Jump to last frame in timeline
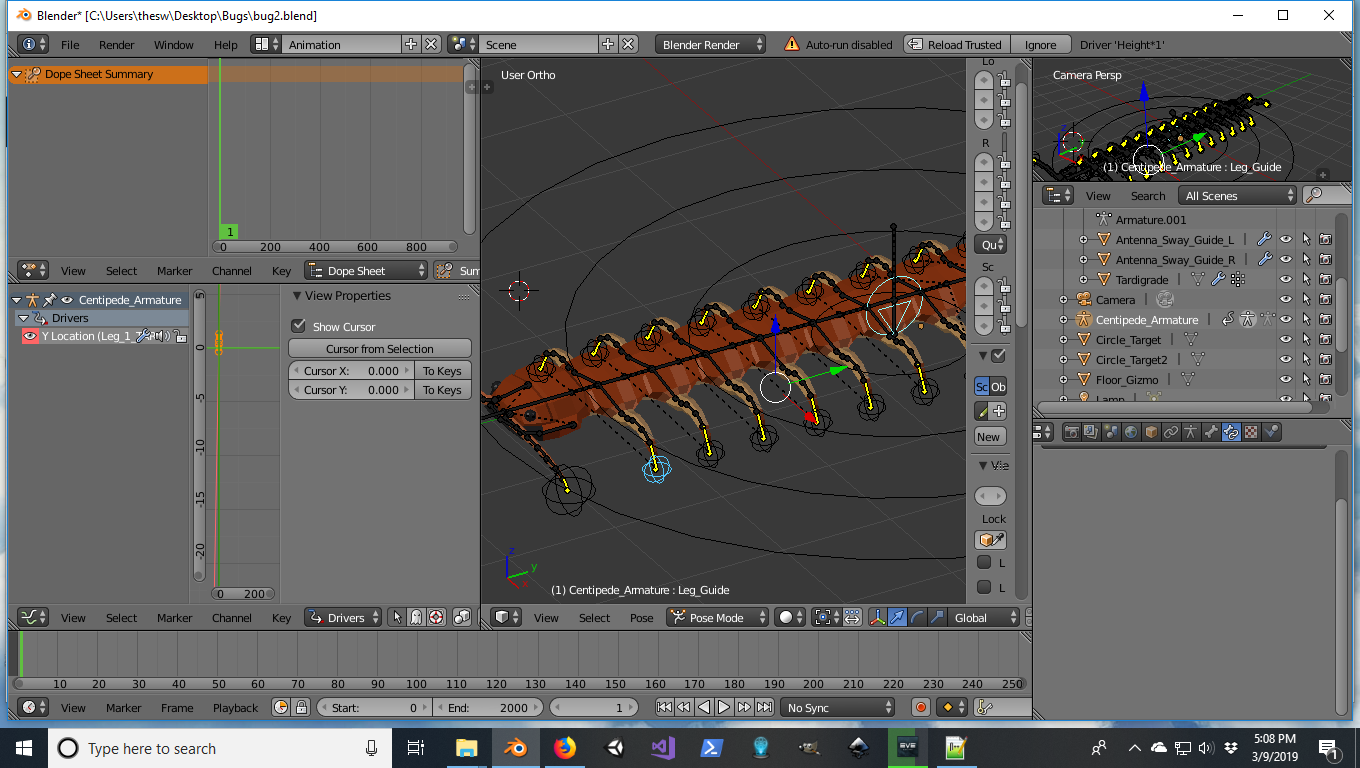This screenshot has width=1360, height=768. pyautogui.click(x=764, y=707)
